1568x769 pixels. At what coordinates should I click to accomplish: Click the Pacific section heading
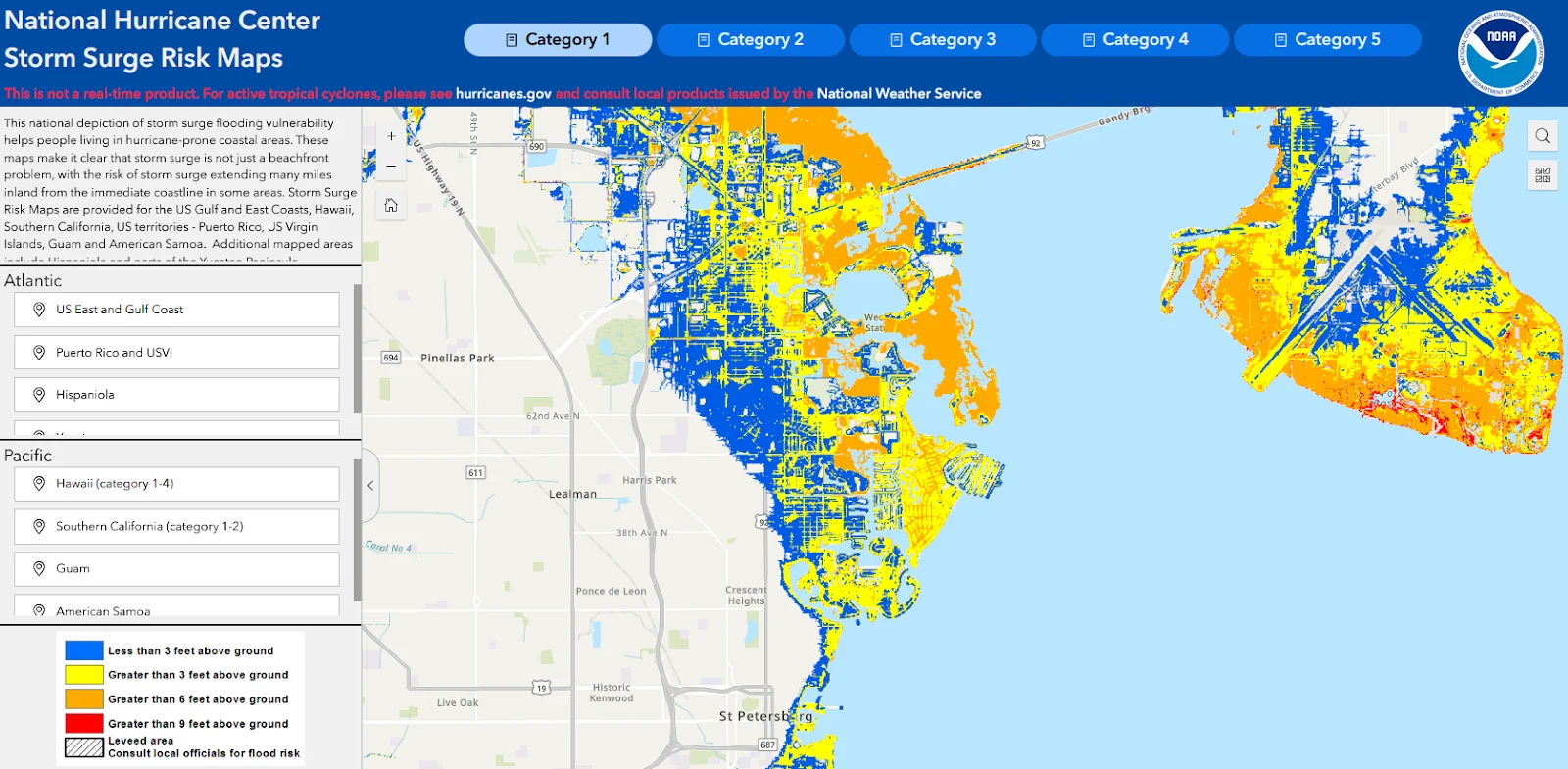(27, 456)
